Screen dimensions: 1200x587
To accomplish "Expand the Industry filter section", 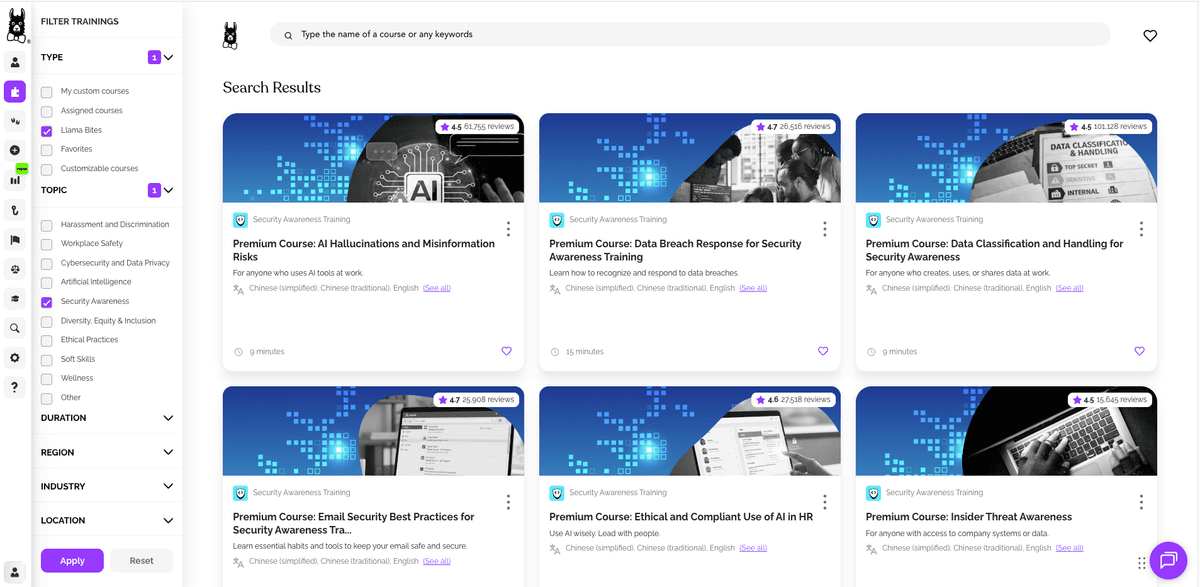I will [168, 486].
